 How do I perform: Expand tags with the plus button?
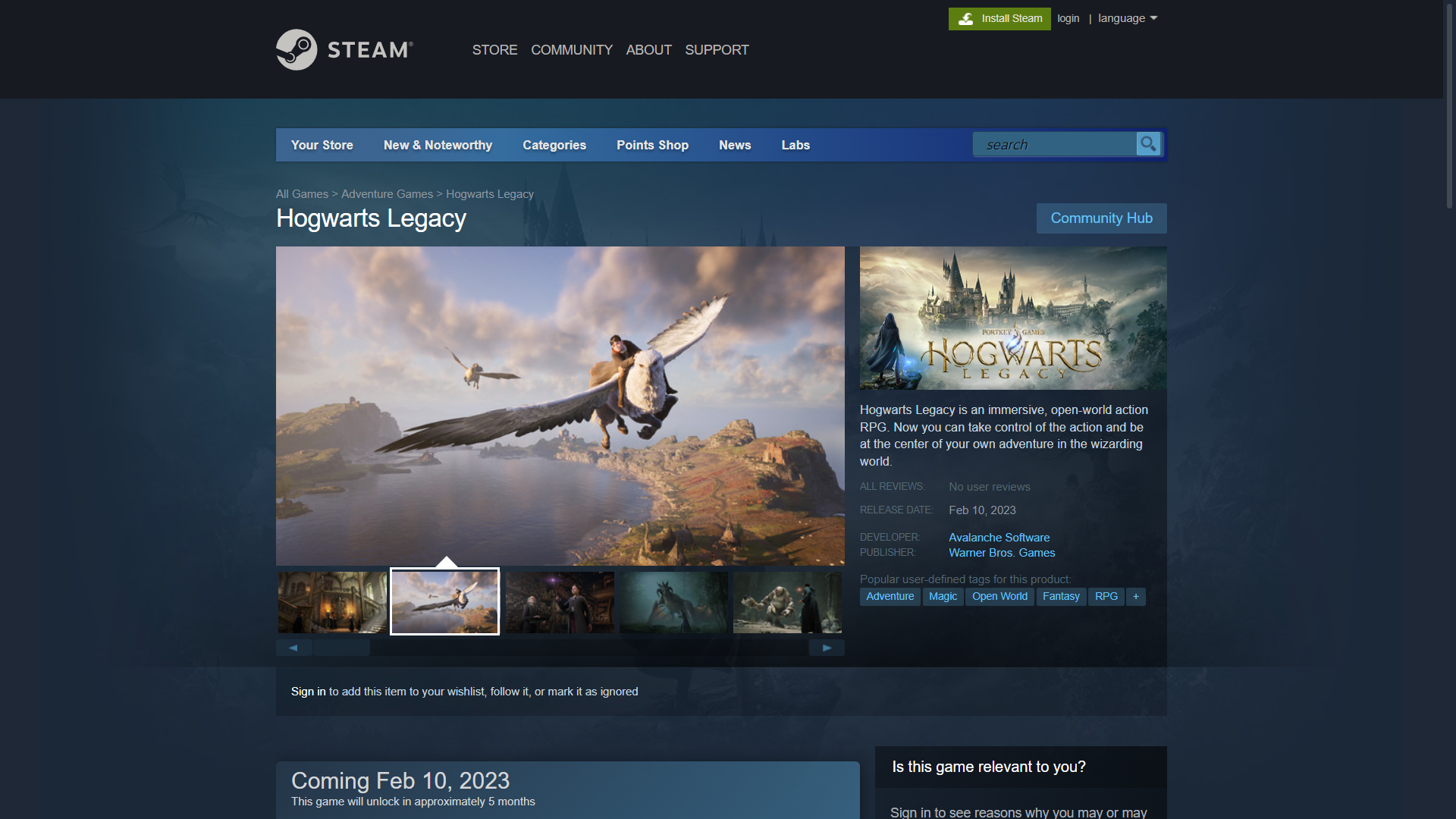pyautogui.click(x=1135, y=597)
